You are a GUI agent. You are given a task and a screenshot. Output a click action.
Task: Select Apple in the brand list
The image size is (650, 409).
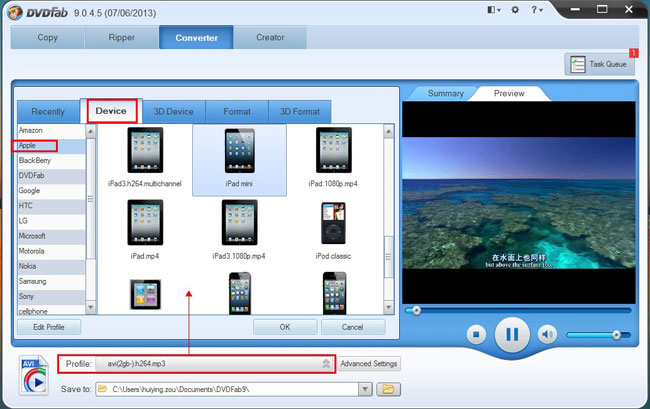[x=51, y=145]
